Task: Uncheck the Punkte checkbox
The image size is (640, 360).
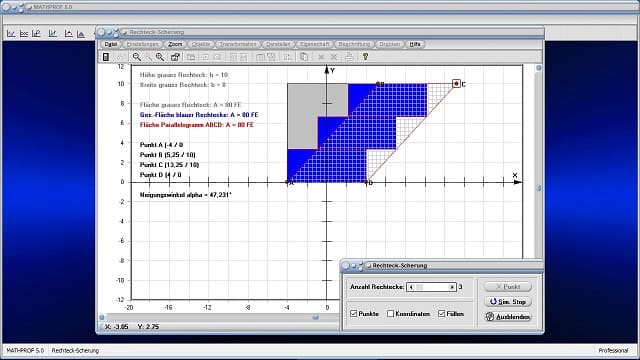Action: tap(353, 313)
